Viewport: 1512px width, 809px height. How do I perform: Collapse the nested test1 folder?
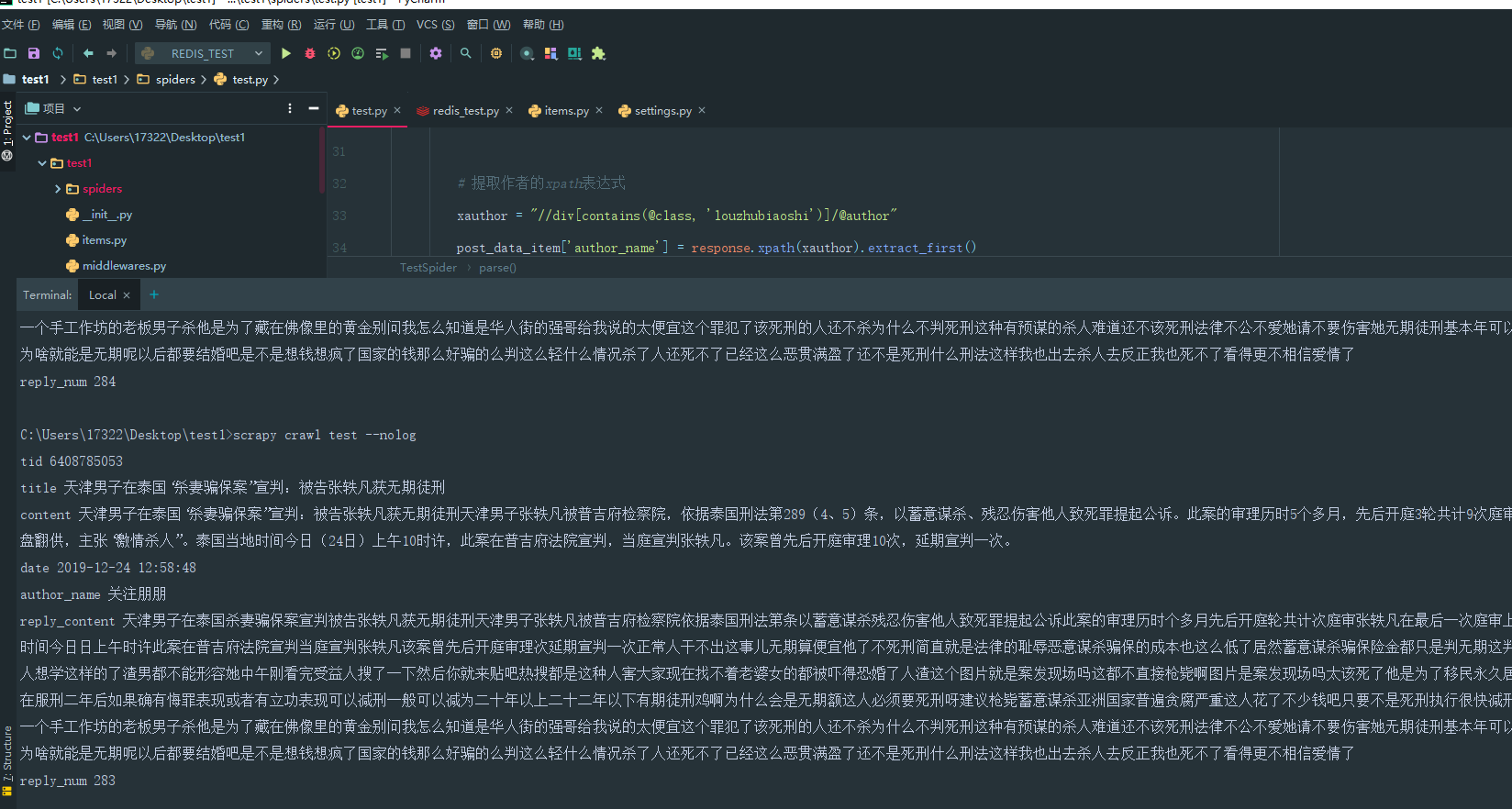[42, 163]
